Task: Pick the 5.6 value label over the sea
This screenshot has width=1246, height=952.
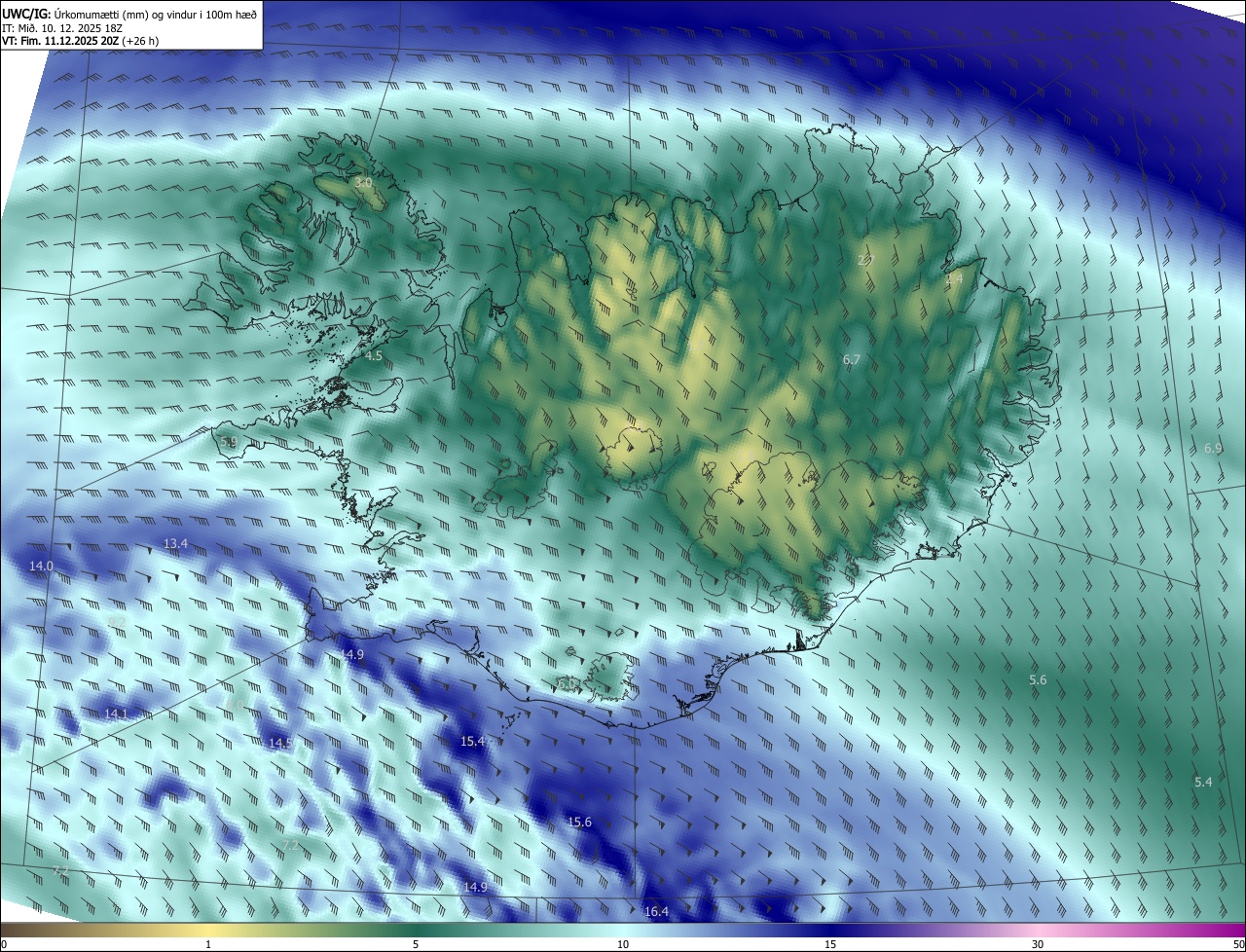Action: coord(1038,680)
